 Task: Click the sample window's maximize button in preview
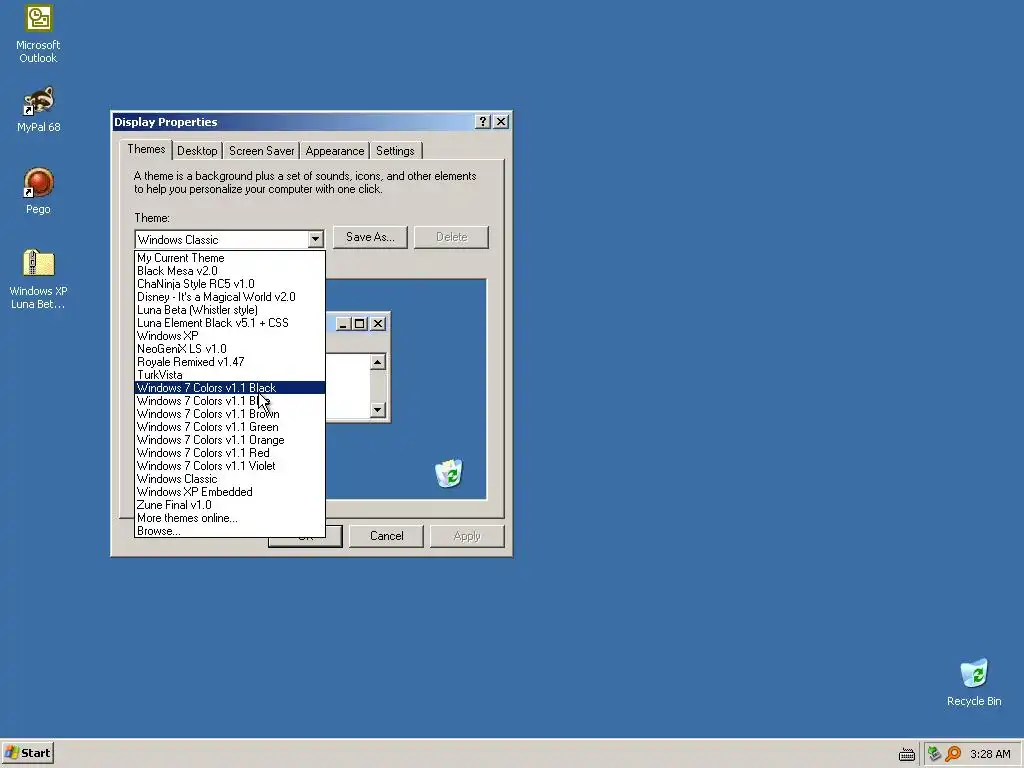coord(359,323)
